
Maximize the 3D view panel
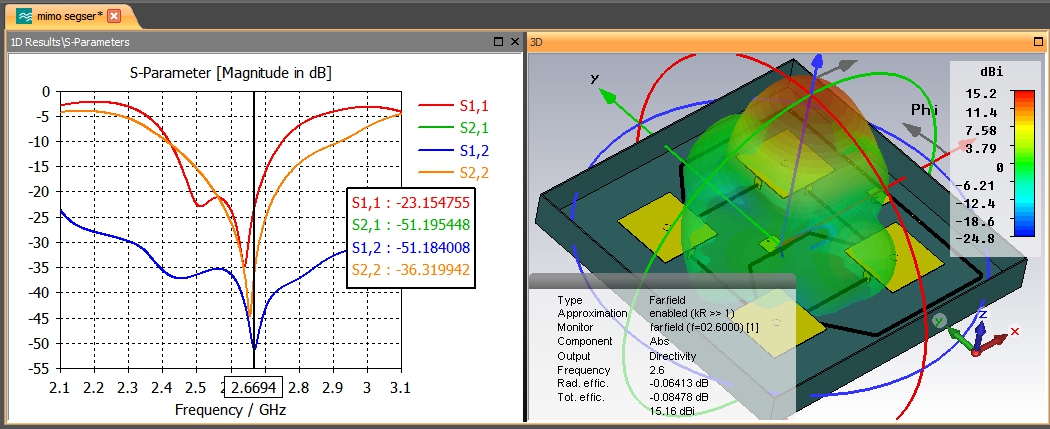[x=1024, y=42]
